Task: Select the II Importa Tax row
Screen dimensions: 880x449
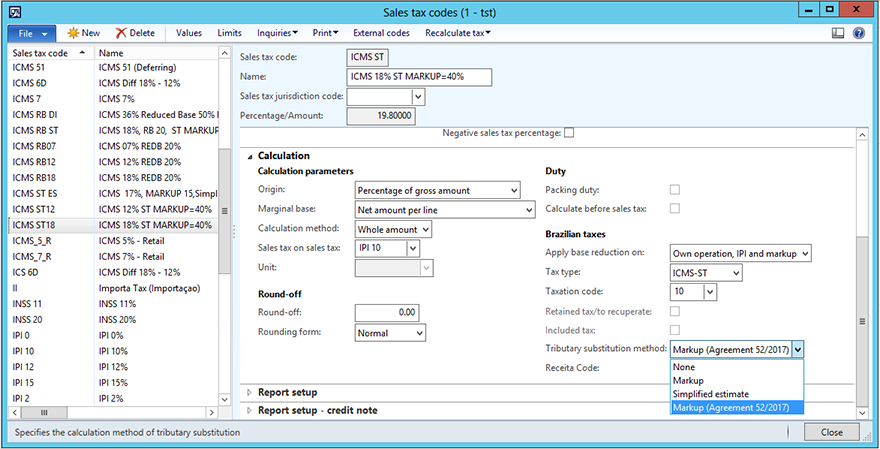Action: tap(113, 288)
